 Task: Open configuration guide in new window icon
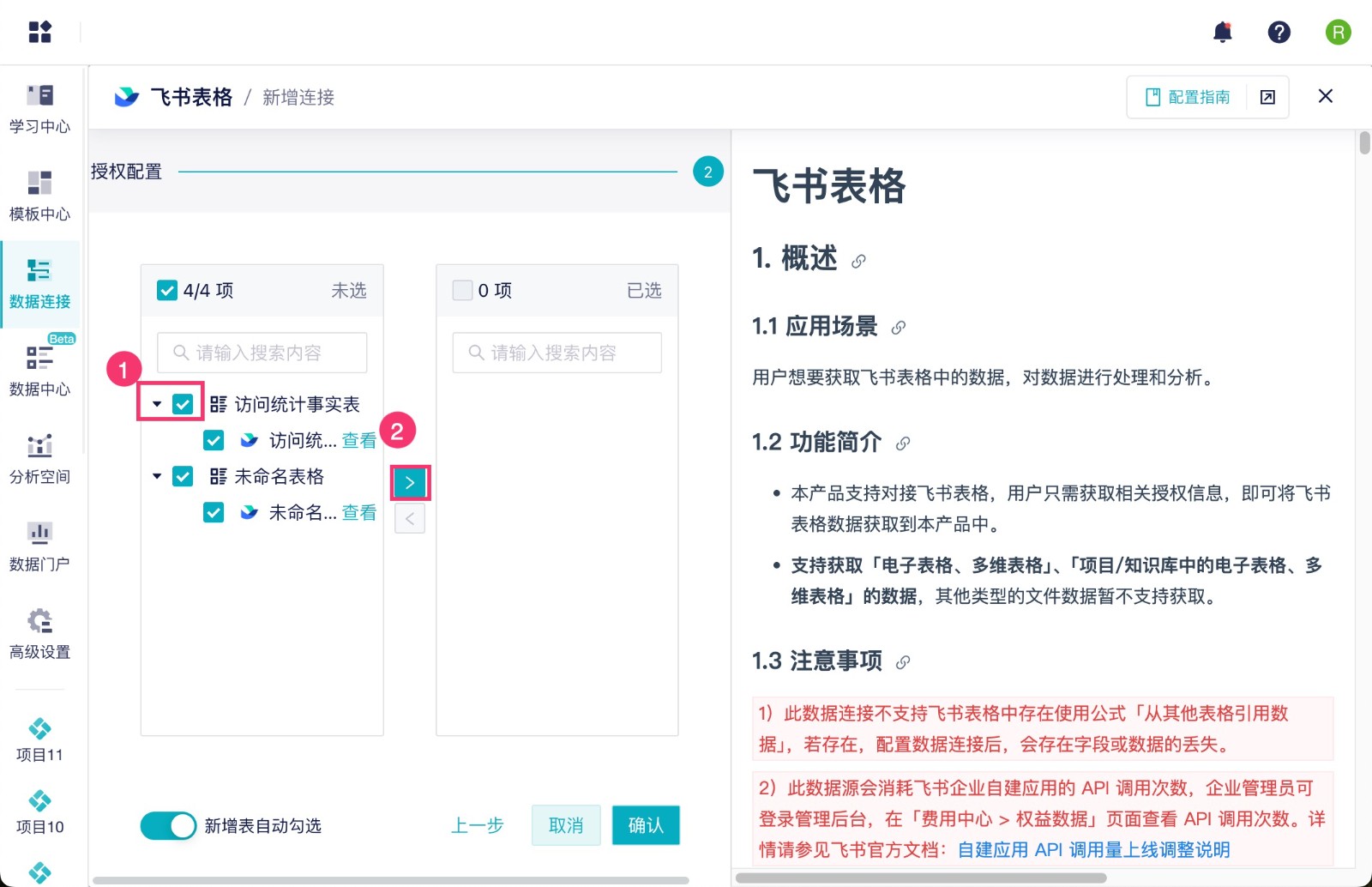point(1267,97)
